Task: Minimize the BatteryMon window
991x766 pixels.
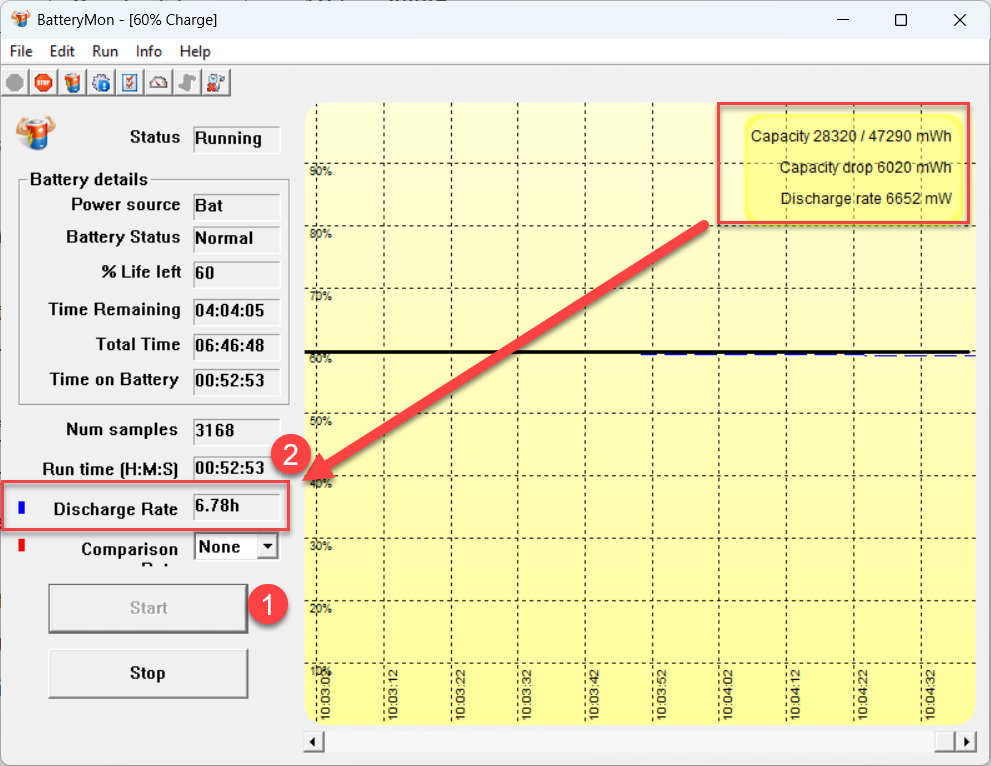Action: 842,20
